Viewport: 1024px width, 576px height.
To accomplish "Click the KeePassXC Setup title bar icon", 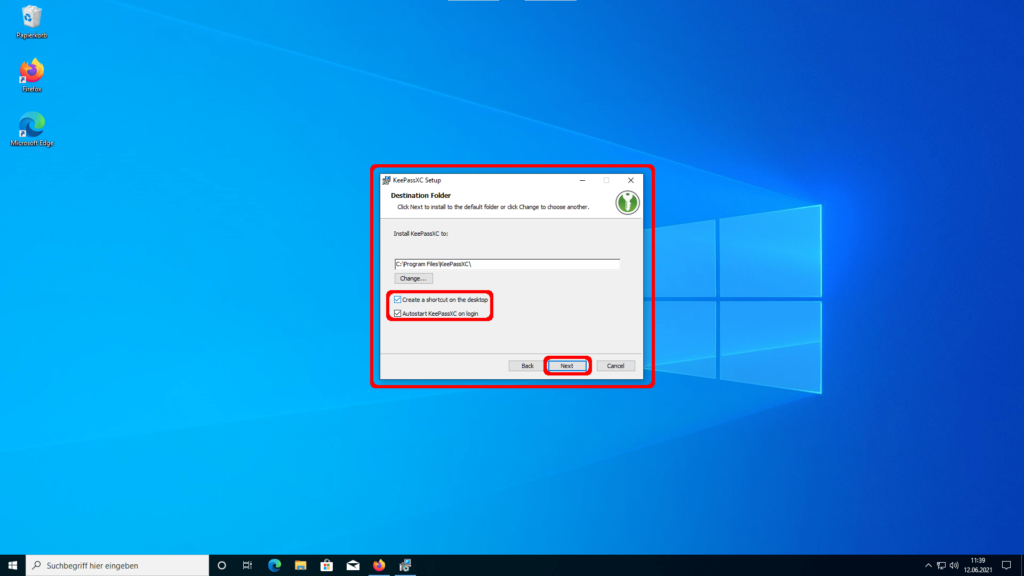I will click(x=386, y=180).
